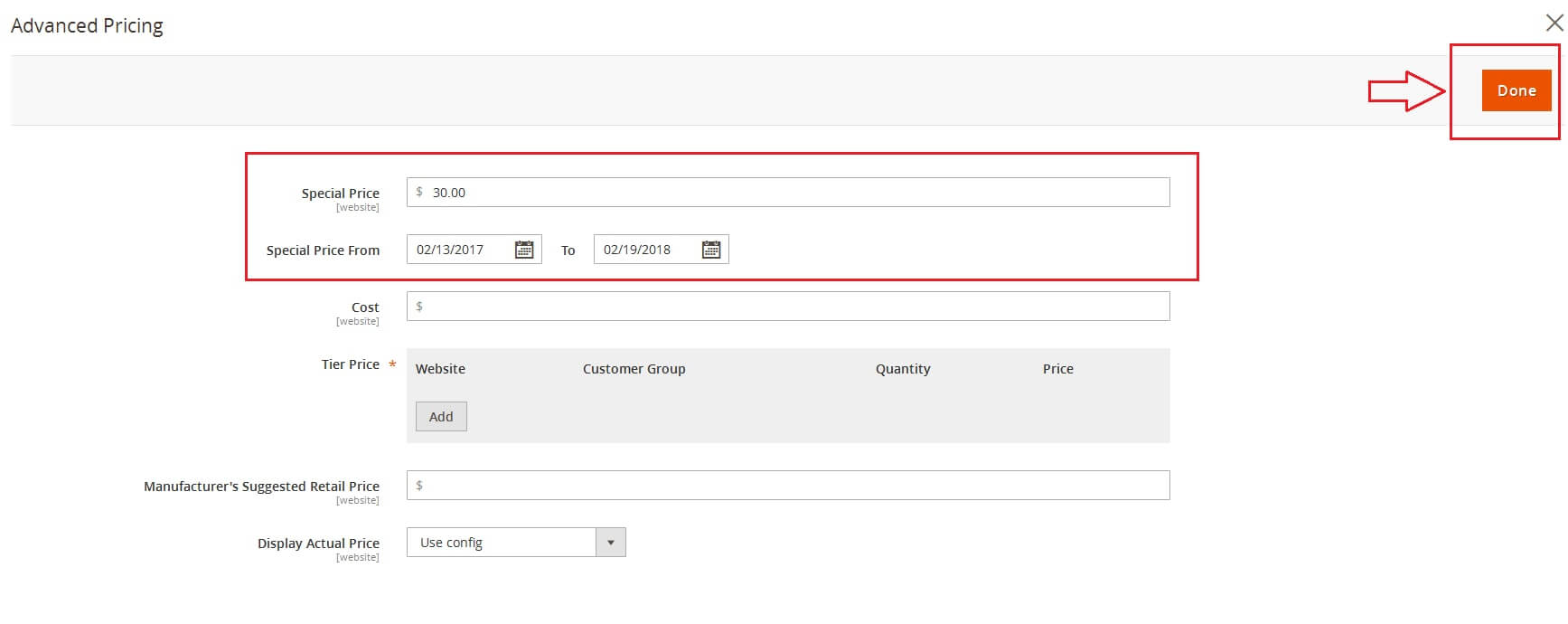Click the orange Done button

coord(1516,90)
